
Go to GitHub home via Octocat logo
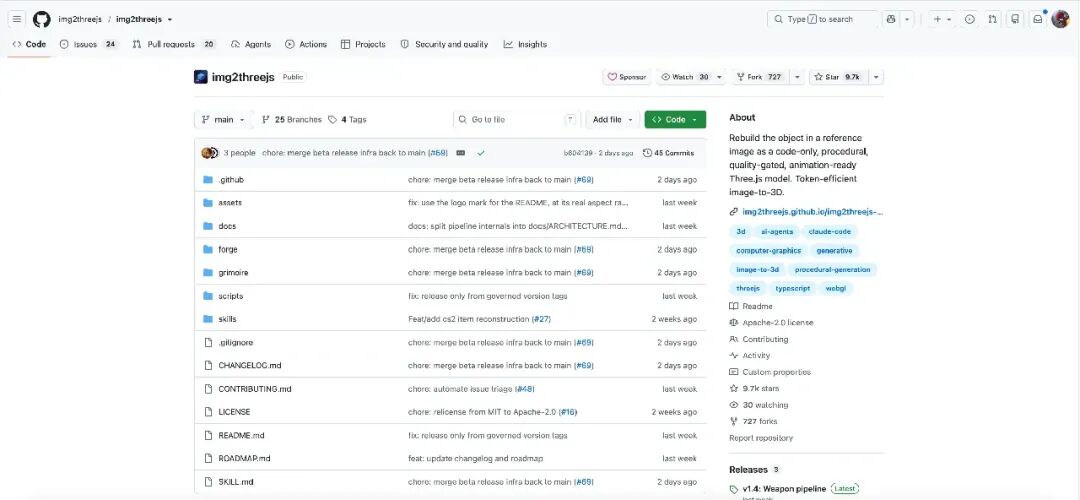click(41, 19)
